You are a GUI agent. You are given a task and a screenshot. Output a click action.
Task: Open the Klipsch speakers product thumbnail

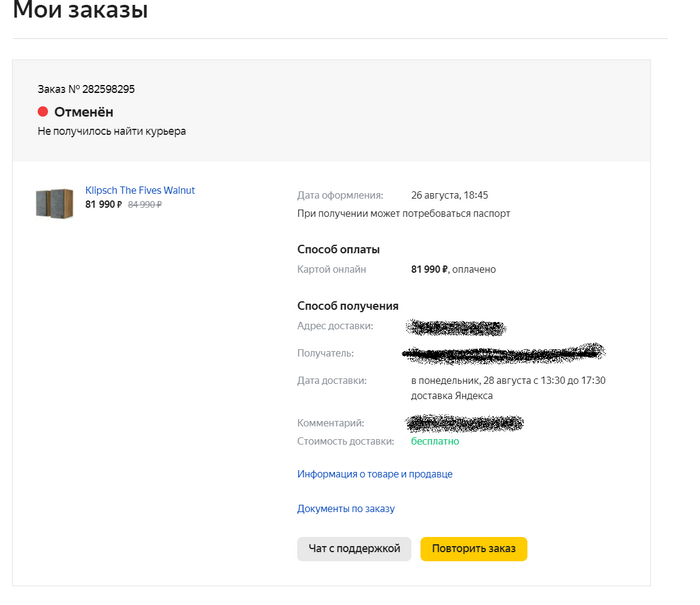click(x=54, y=203)
